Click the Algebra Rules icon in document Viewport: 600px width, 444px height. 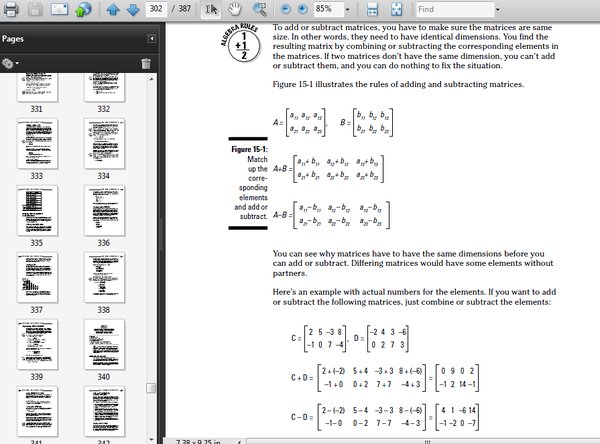coord(242,43)
